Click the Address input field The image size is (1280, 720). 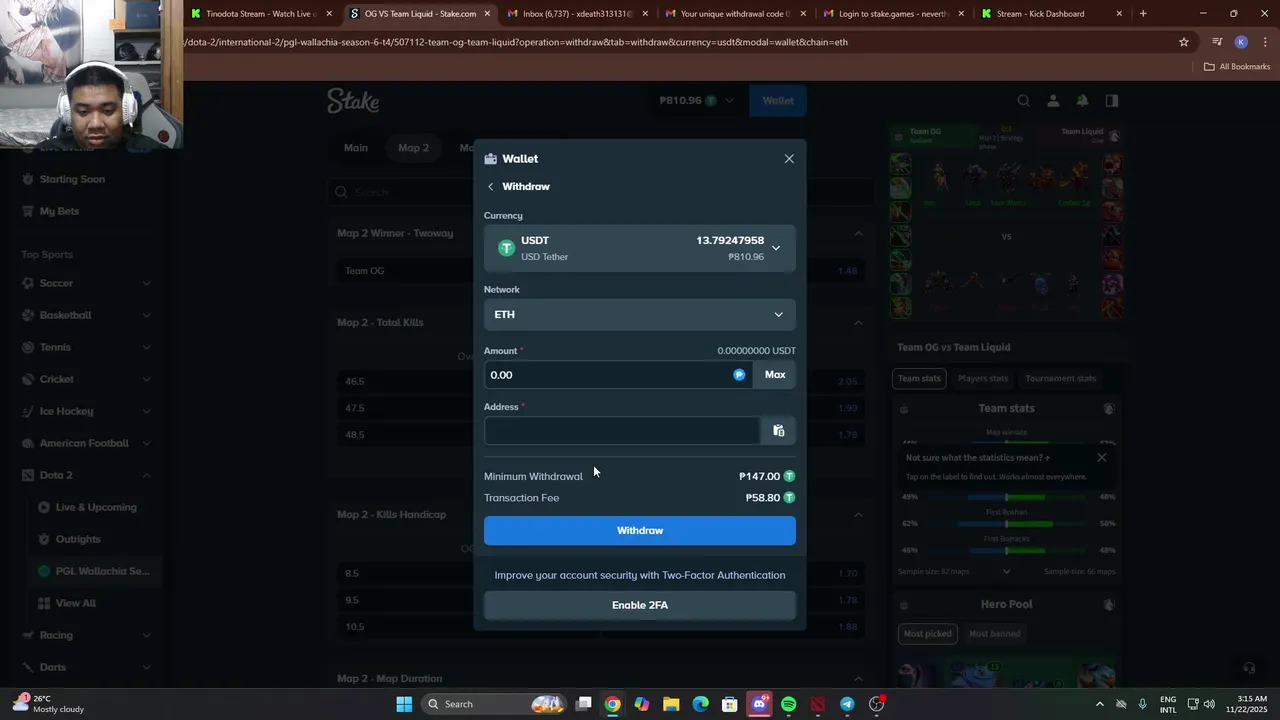[622, 431]
